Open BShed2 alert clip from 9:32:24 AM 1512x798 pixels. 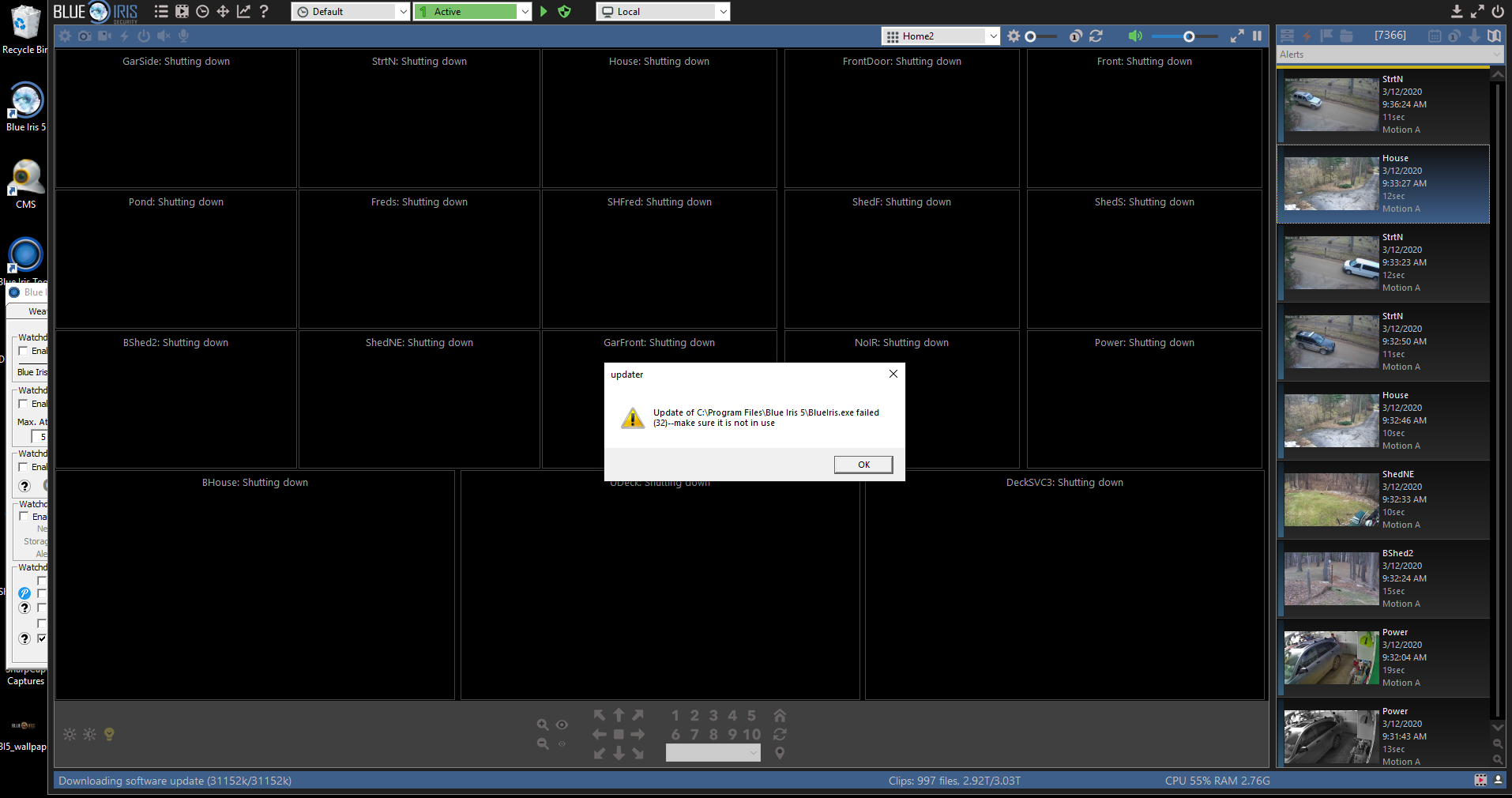click(x=1383, y=578)
